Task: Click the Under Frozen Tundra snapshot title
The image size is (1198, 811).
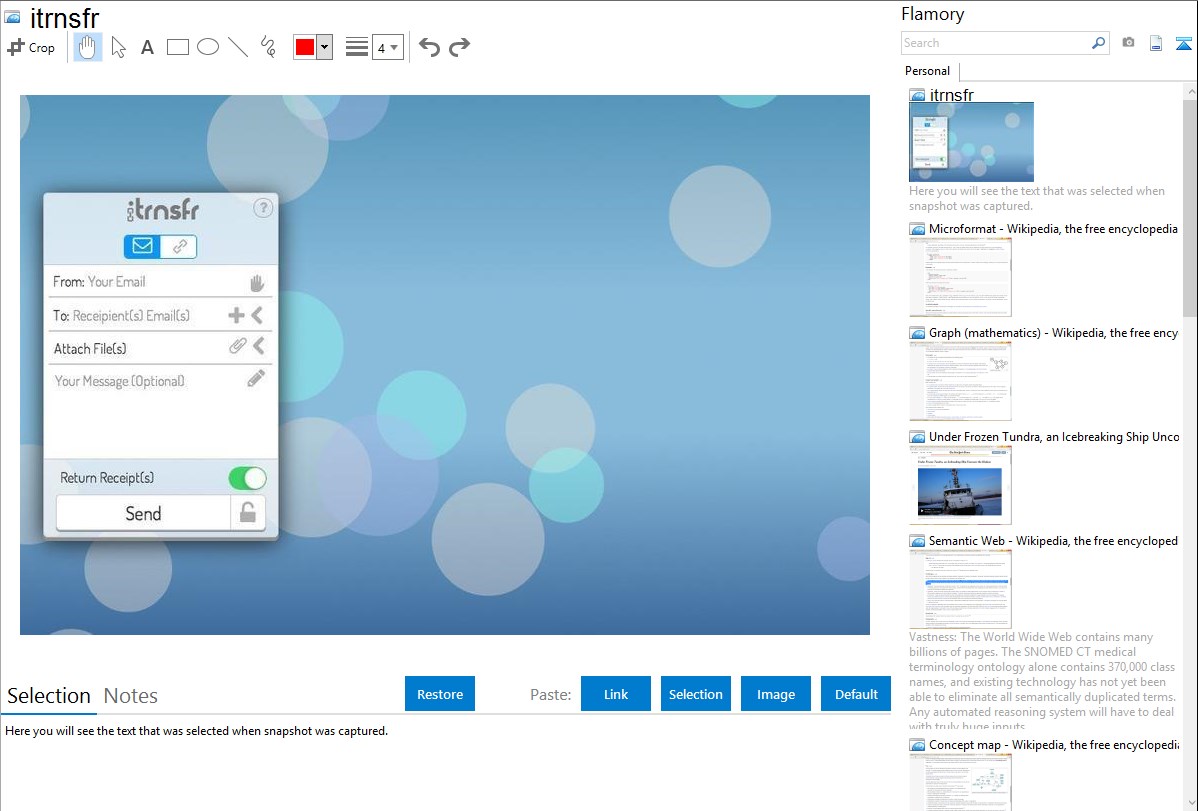Action: [1054, 436]
